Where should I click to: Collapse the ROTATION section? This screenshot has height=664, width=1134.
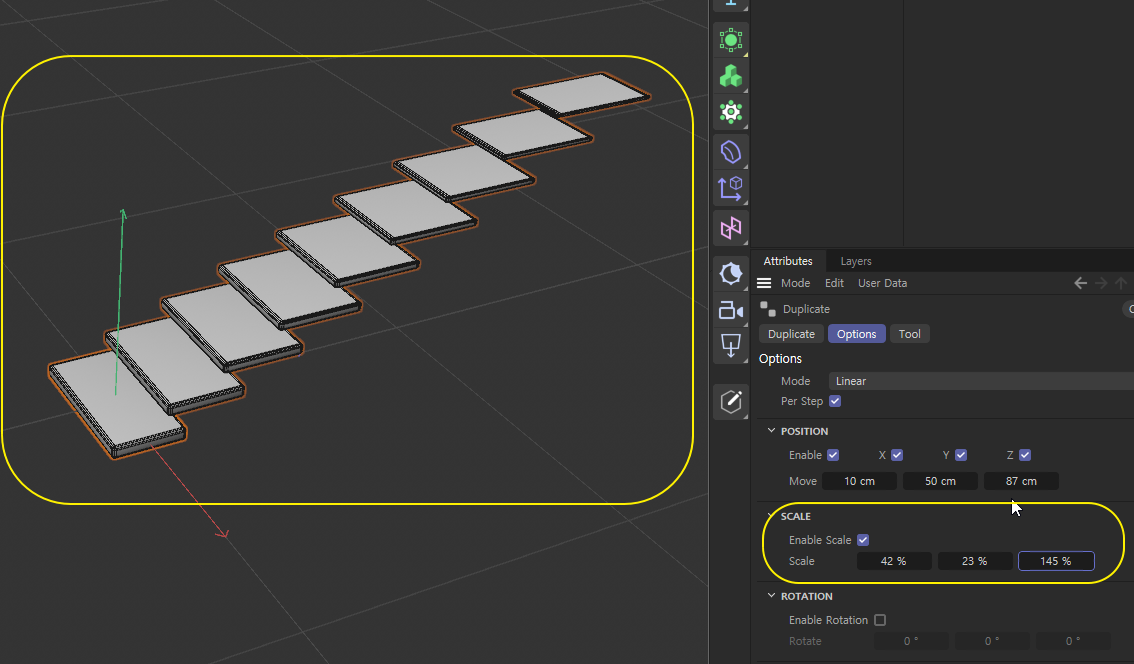click(x=771, y=596)
